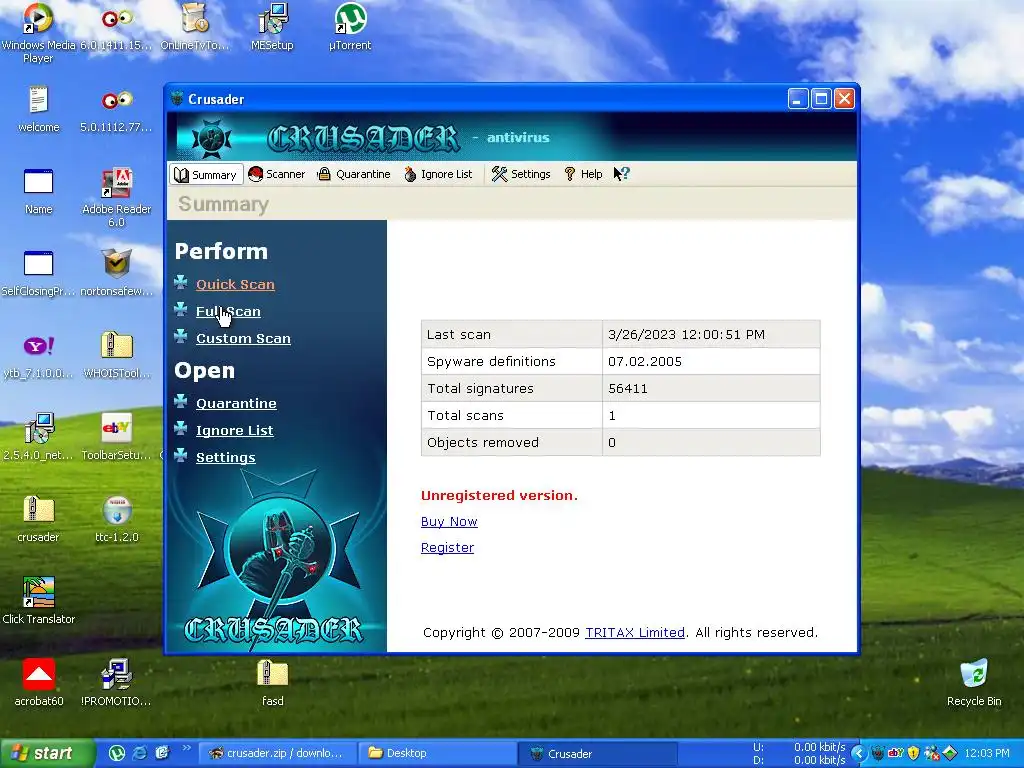Viewport: 1024px width, 768px height.
Task: Click the taskbar clock showing 12:03 PM
Action: coord(987,753)
